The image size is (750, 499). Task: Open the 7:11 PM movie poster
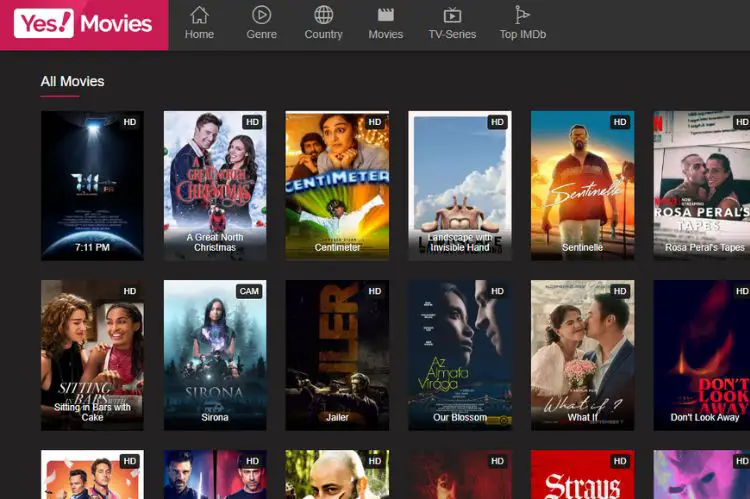coord(92,186)
